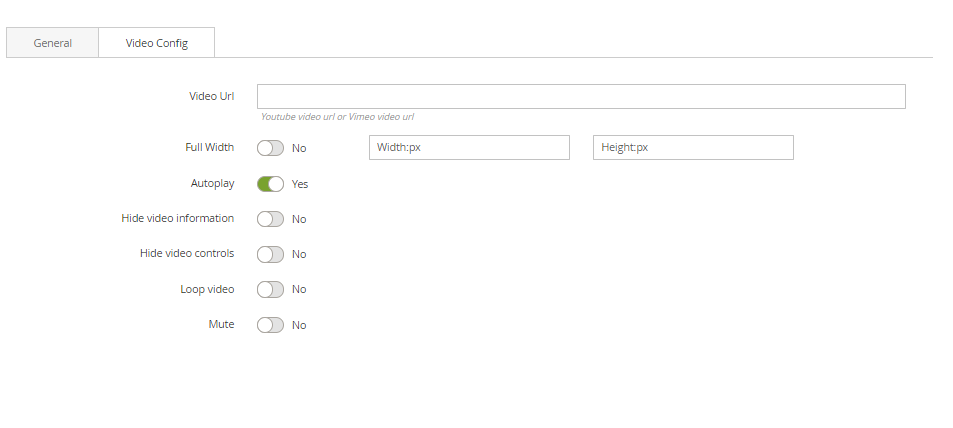Click the 'Mute' label text
This screenshot has height=428, width=953.
pyautogui.click(x=221, y=325)
